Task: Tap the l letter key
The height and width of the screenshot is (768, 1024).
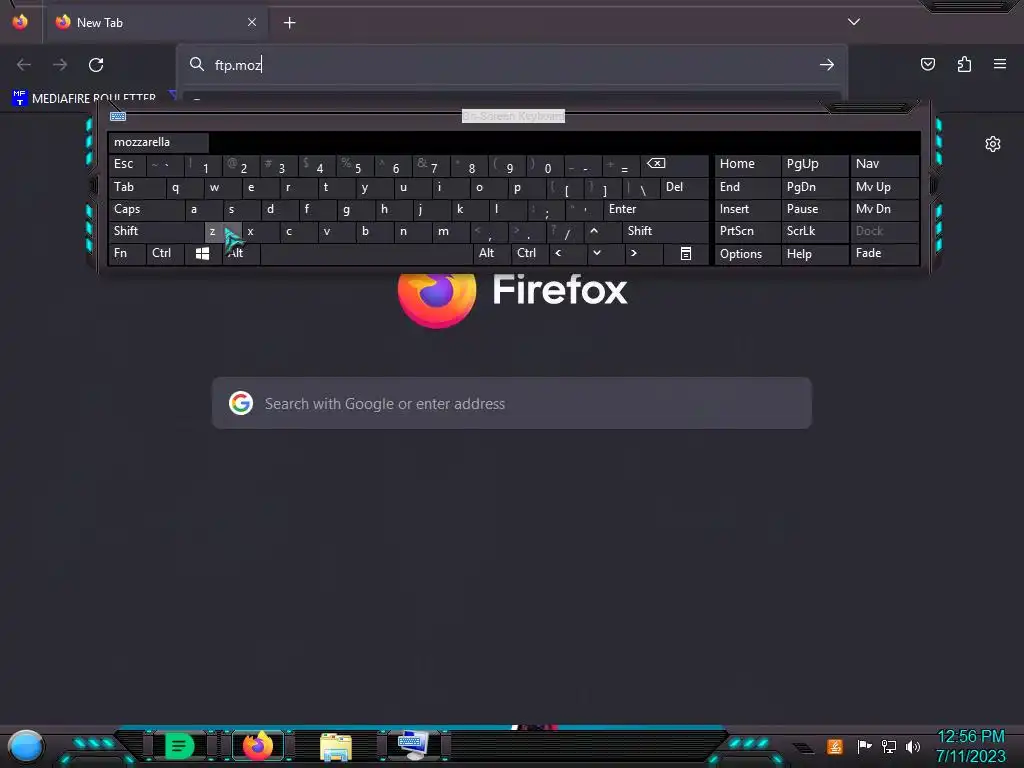Action: [x=507, y=209]
